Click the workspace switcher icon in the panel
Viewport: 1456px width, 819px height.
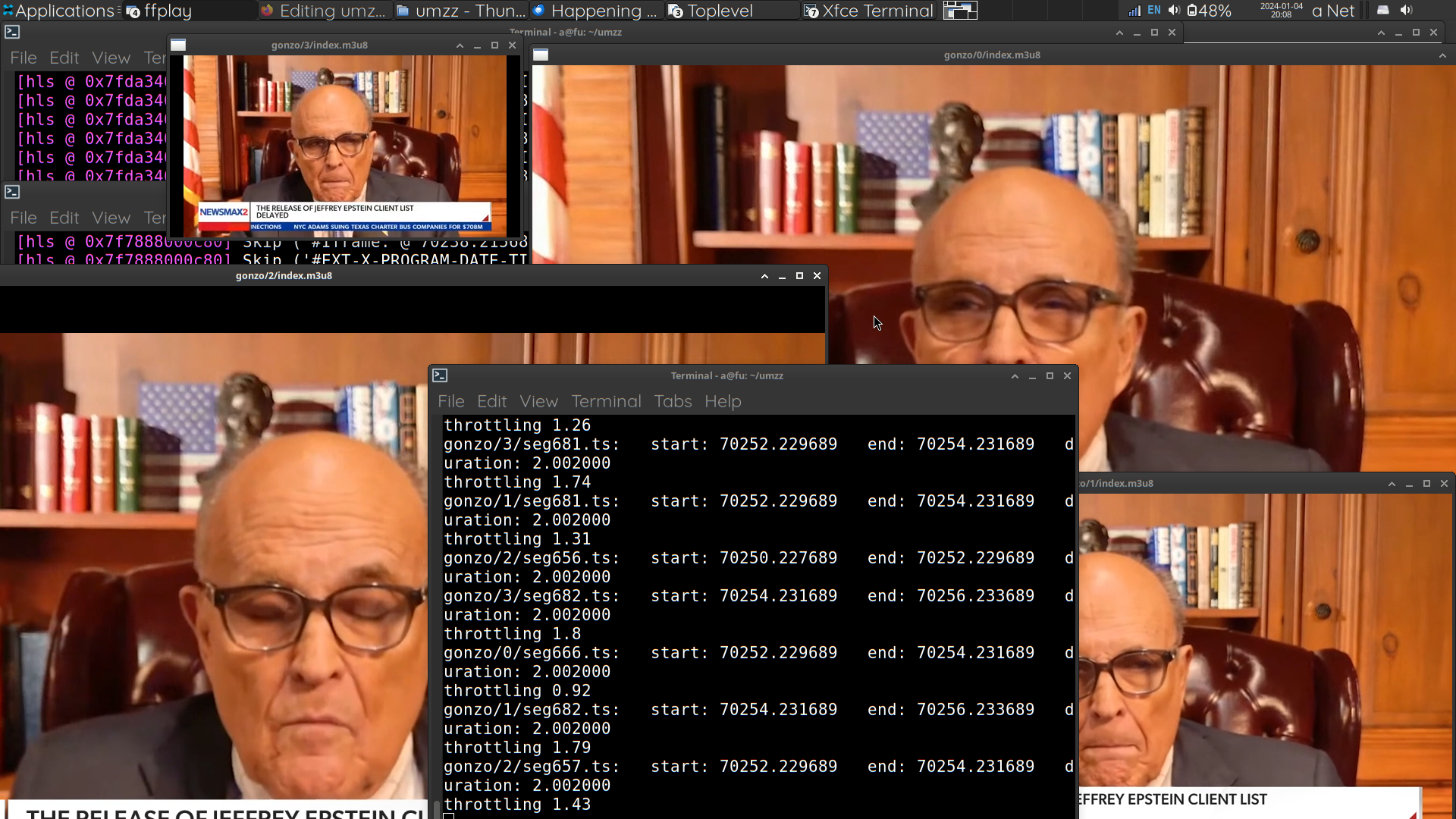click(960, 11)
